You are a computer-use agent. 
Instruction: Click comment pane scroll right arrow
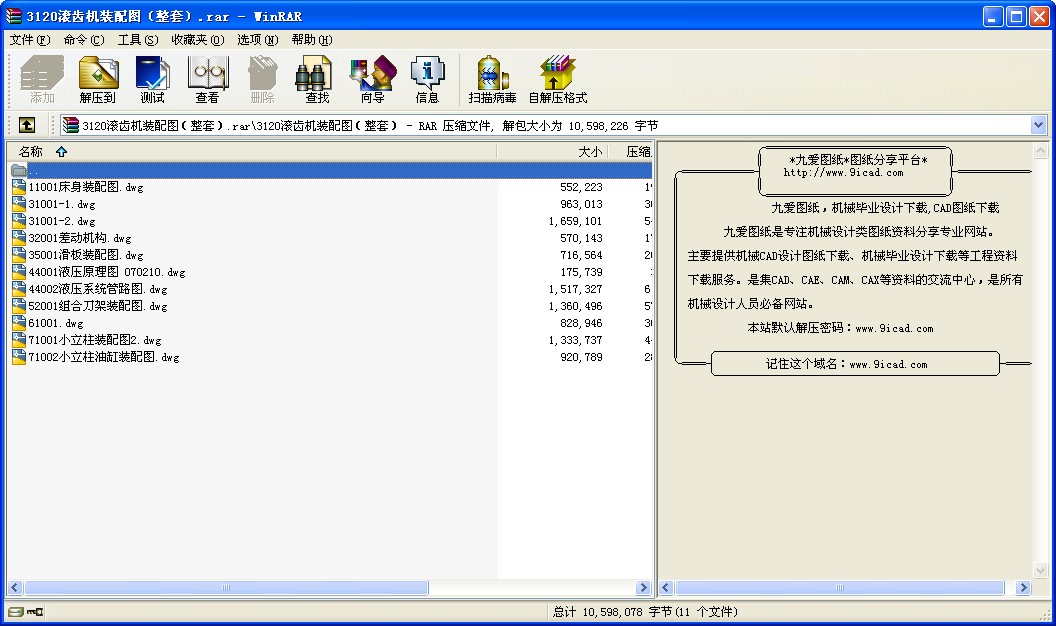click(x=1023, y=588)
